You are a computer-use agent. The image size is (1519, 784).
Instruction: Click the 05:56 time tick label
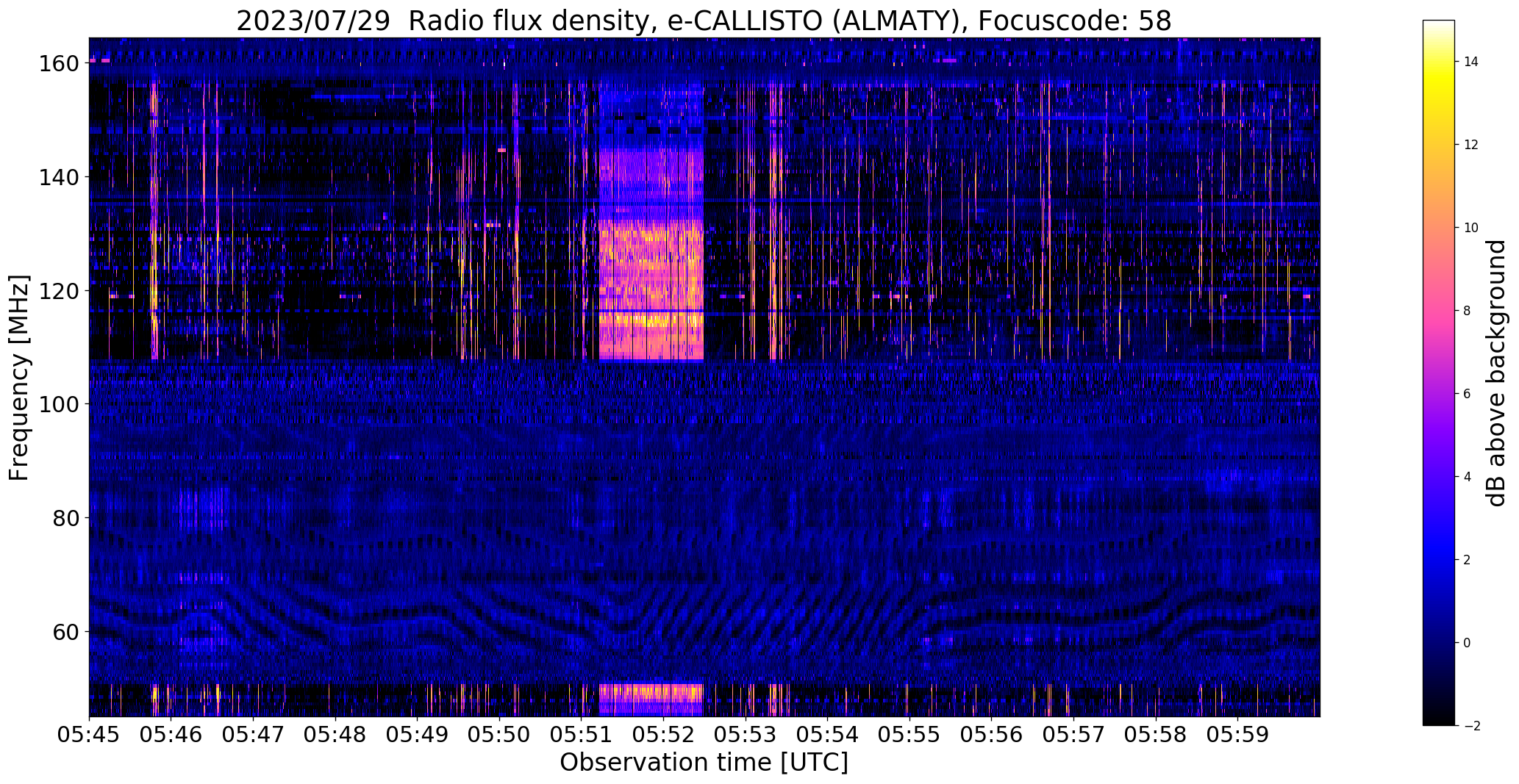click(x=992, y=734)
